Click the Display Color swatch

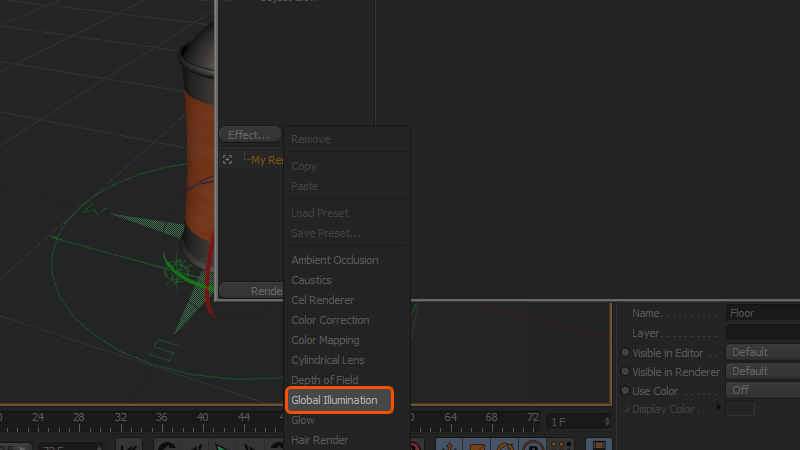coord(740,409)
